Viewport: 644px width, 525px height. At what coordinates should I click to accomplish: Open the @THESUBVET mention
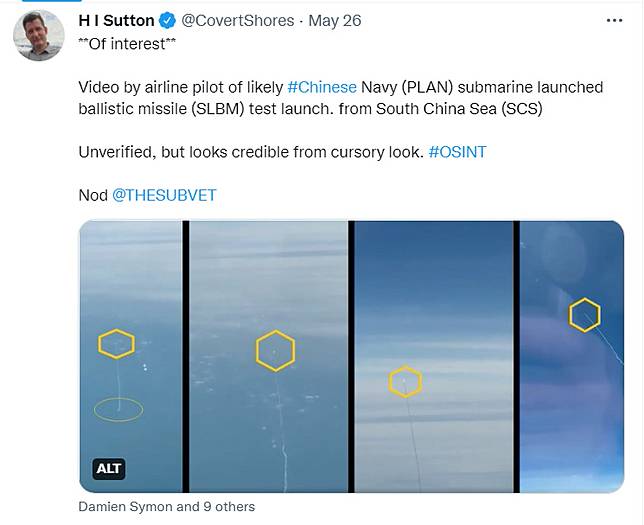pyautogui.click(x=164, y=194)
